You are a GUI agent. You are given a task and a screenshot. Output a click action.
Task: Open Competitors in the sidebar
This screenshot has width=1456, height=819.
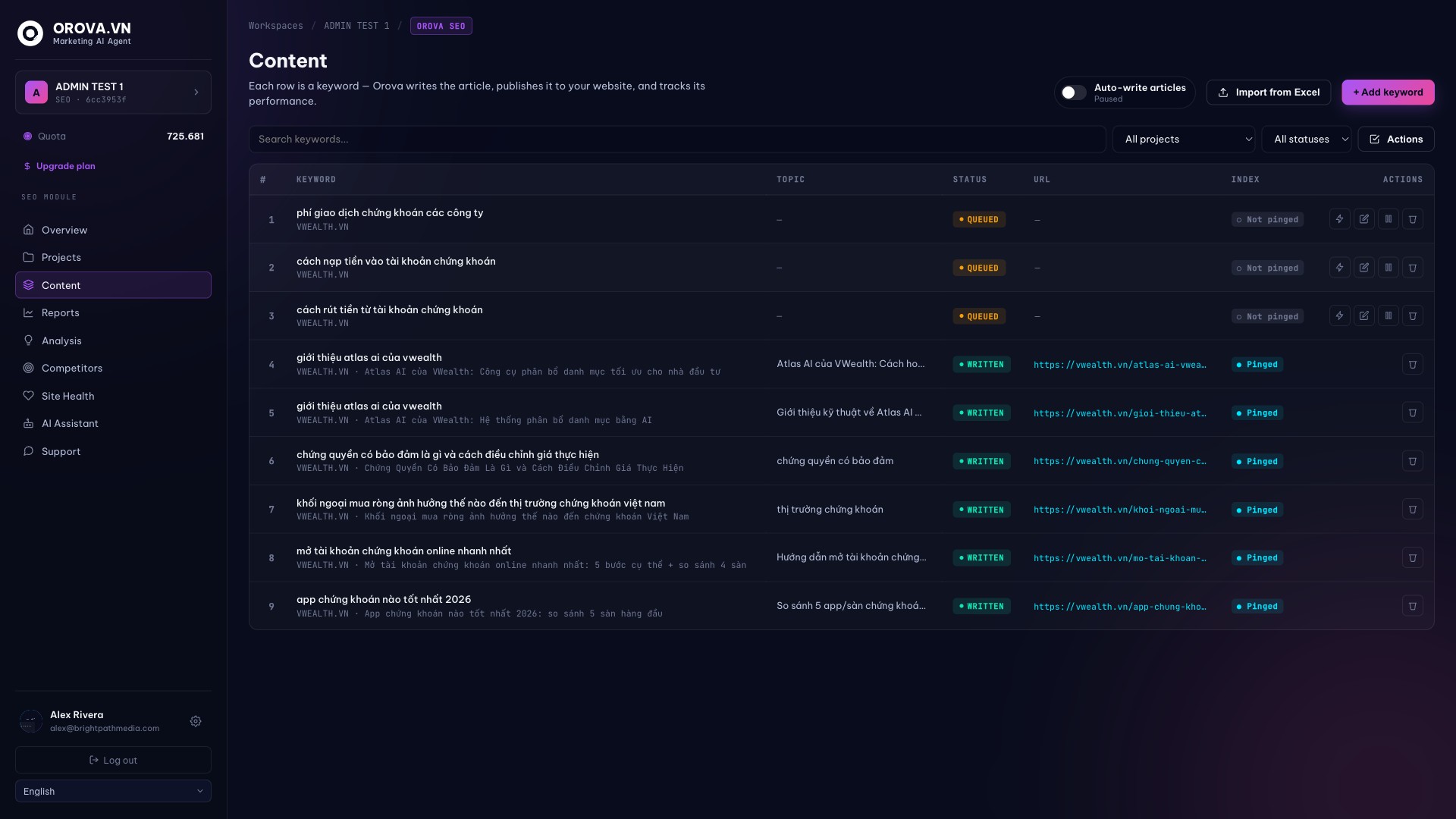point(113,369)
